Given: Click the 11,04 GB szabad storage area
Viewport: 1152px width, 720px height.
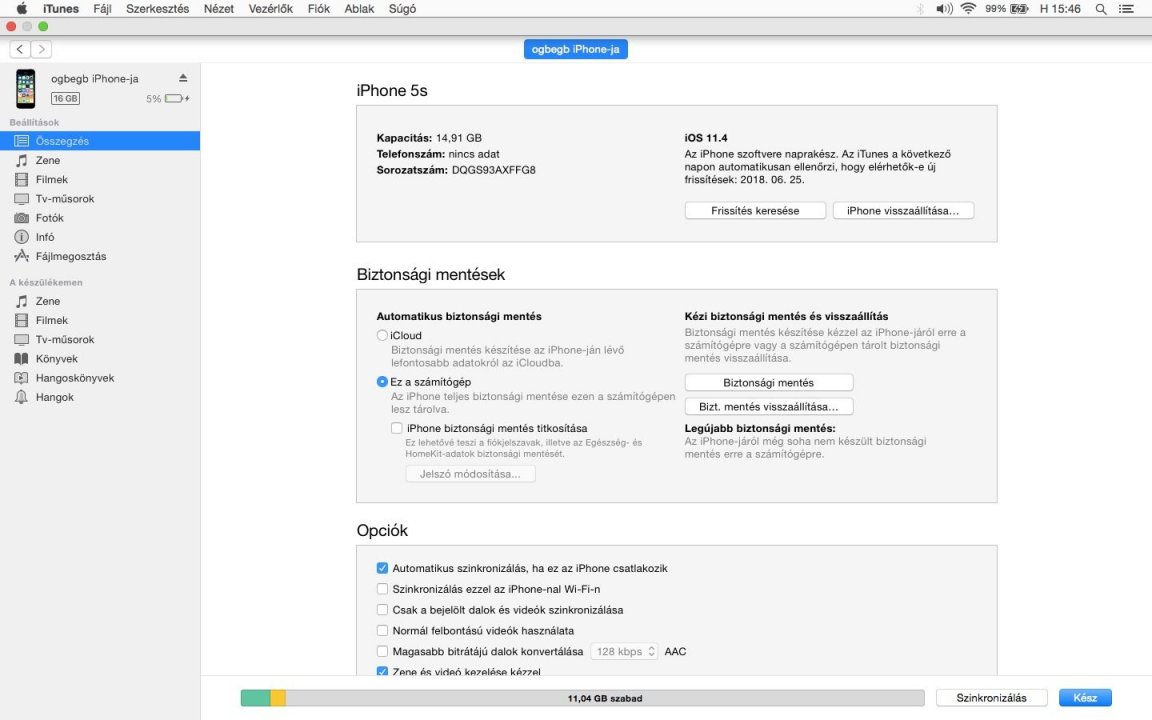Looking at the screenshot, I should pos(605,698).
